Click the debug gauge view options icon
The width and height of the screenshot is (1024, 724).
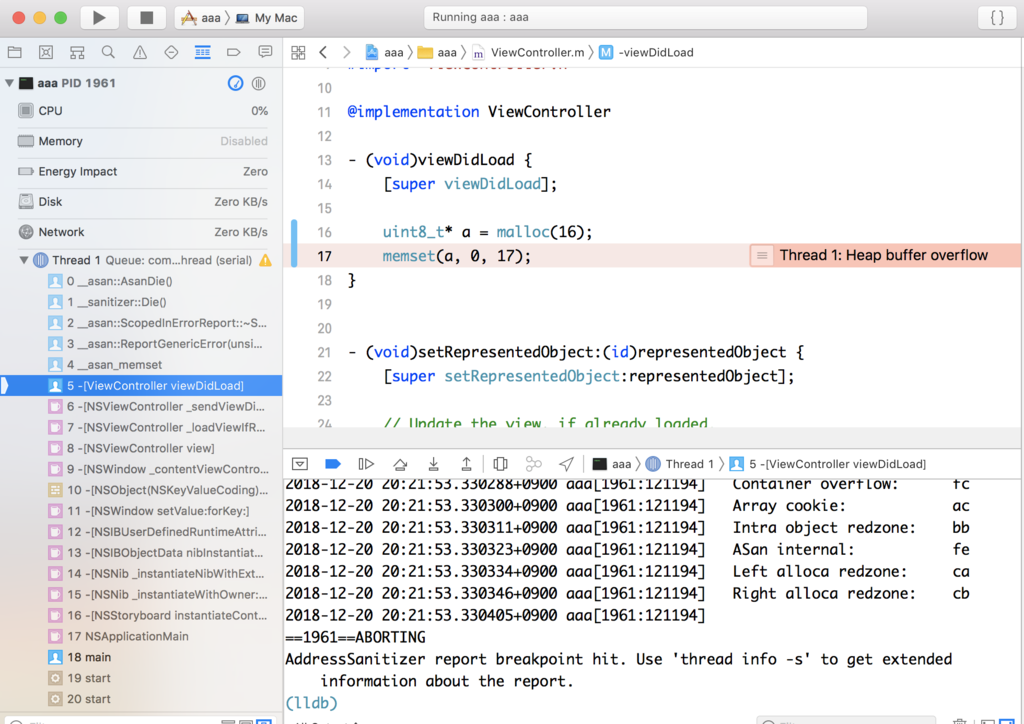235,83
